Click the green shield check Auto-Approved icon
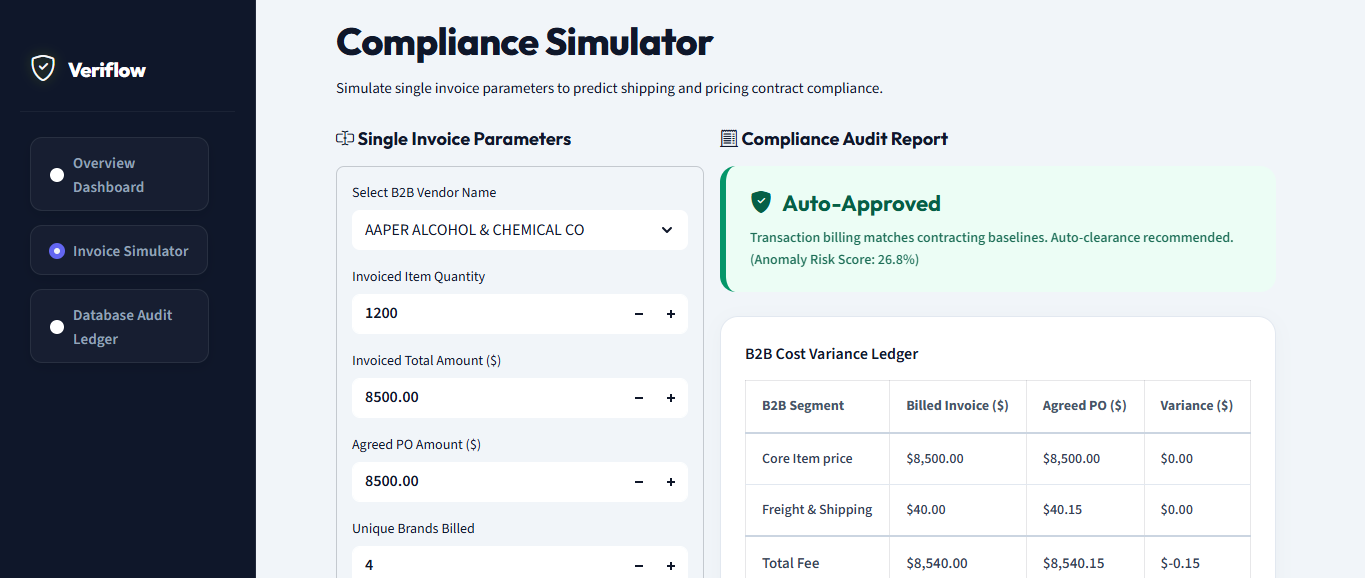Image resolution: width=1365 pixels, height=578 pixels. tap(761, 203)
